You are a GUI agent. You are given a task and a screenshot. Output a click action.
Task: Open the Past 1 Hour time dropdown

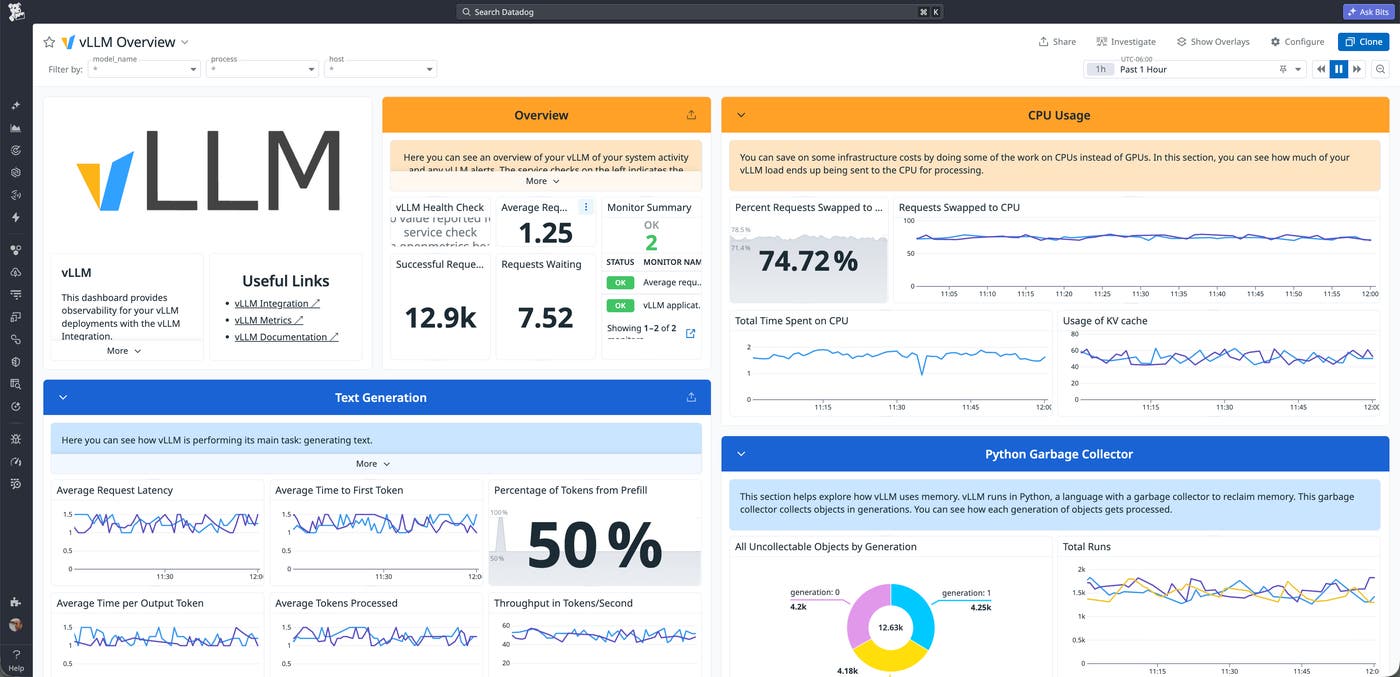[x=1195, y=69]
